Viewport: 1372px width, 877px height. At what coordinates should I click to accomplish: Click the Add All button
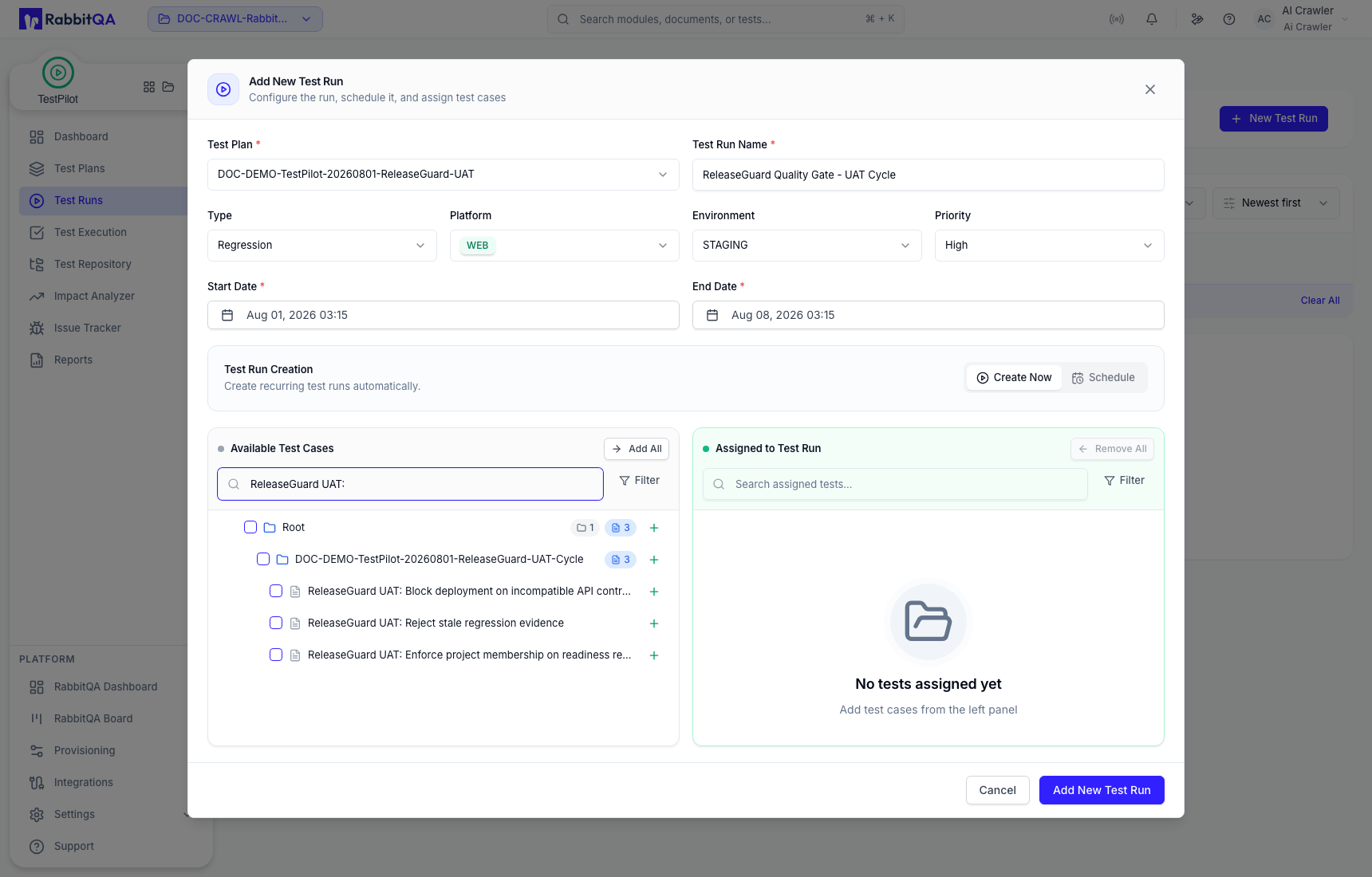pyautogui.click(x=637, y=449)
